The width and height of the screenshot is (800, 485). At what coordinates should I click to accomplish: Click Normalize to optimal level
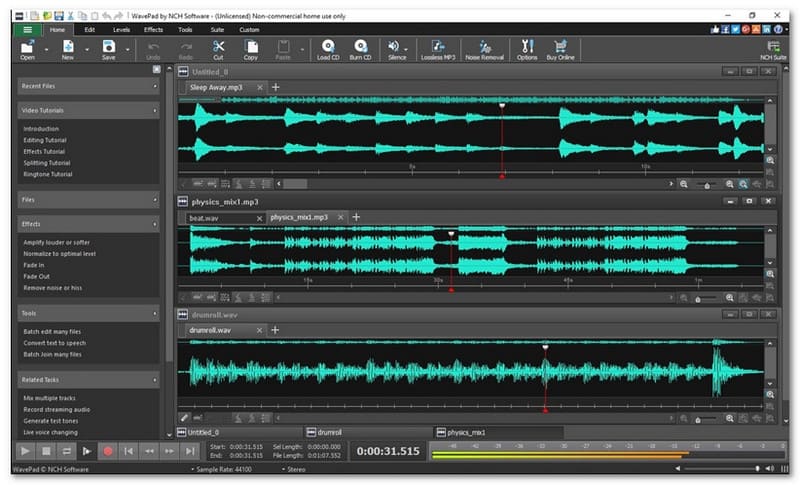(x=60, y=253)
